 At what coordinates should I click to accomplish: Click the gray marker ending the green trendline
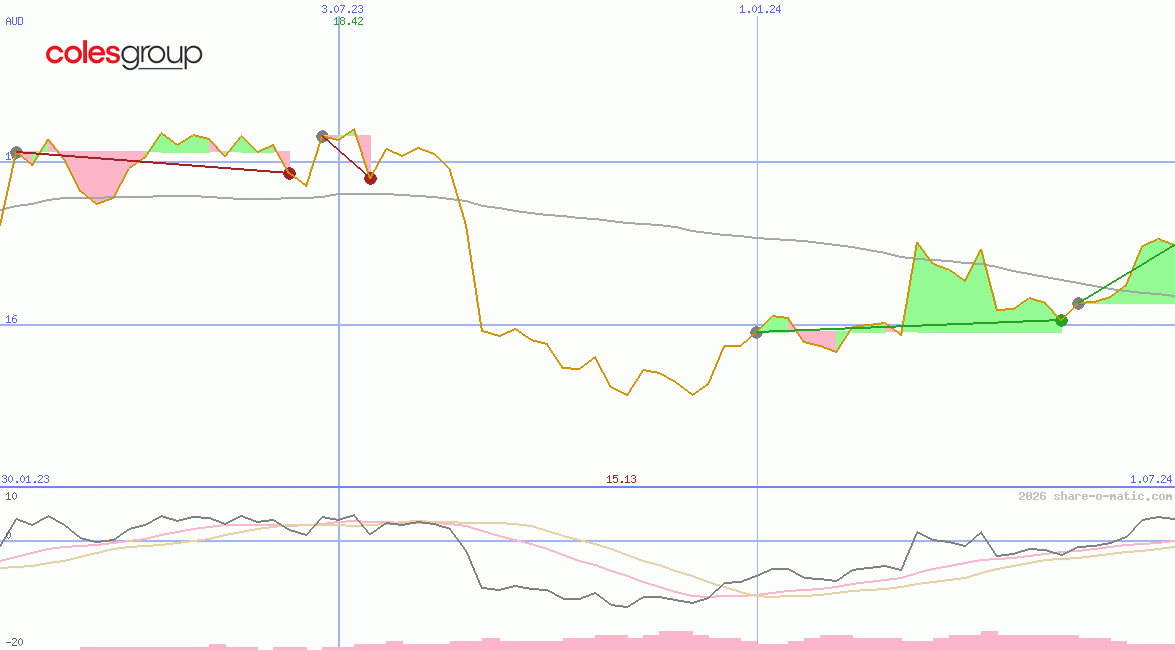1078,305
